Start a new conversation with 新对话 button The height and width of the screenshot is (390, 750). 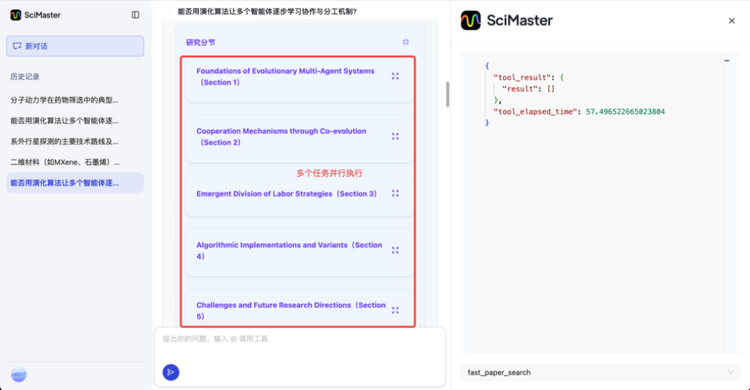[75, 46]
